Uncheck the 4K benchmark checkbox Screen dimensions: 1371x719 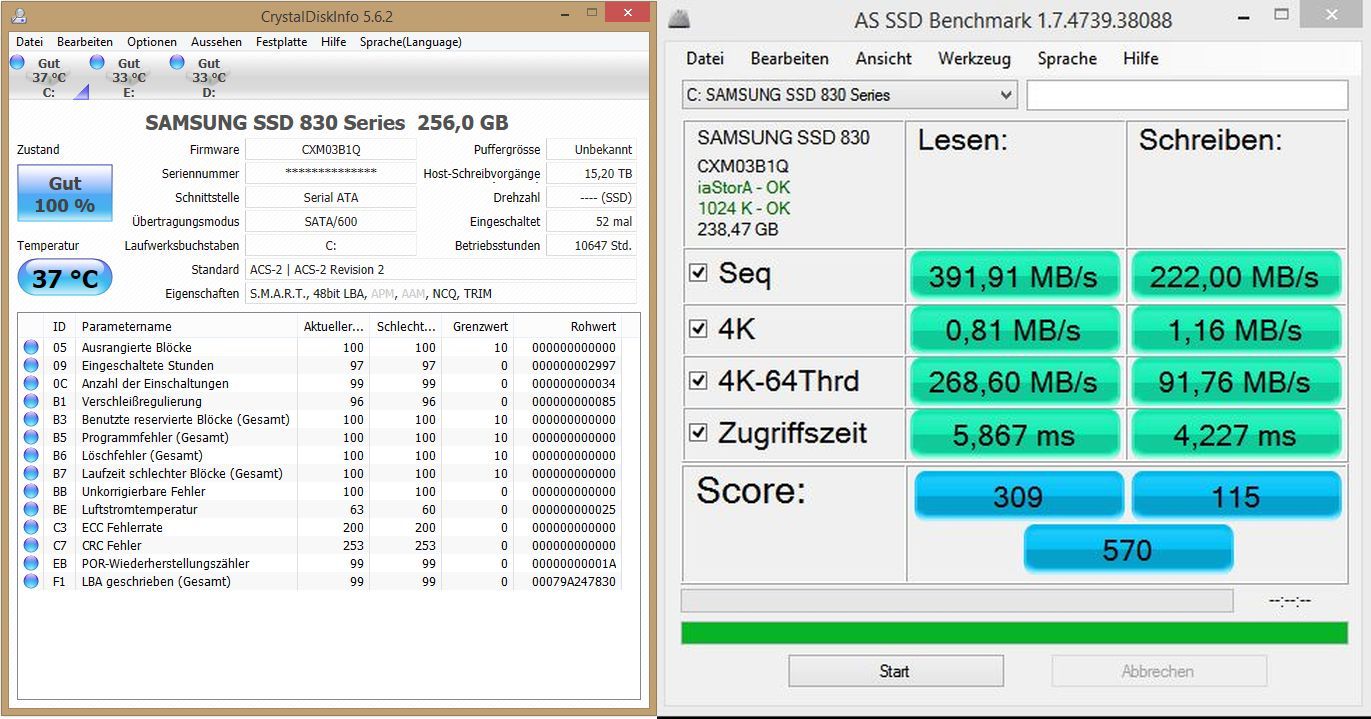pyautogui.click(x=698, y=327)
